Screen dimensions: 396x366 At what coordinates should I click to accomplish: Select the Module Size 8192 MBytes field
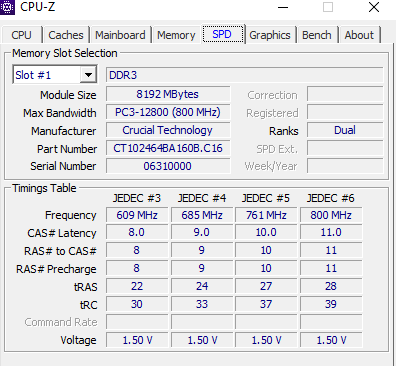[x=168, y=94]
